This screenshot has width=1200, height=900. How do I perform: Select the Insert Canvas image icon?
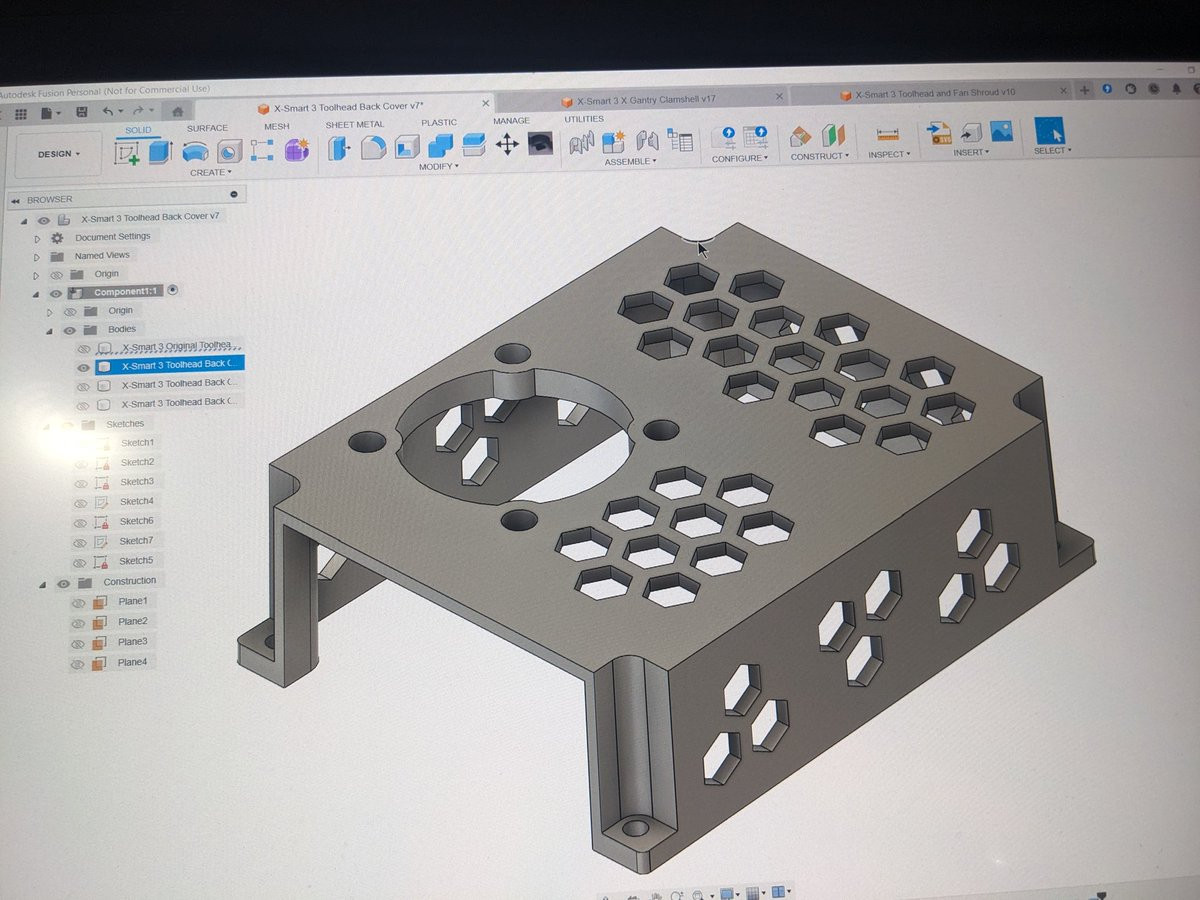[x=1001, y=131]
